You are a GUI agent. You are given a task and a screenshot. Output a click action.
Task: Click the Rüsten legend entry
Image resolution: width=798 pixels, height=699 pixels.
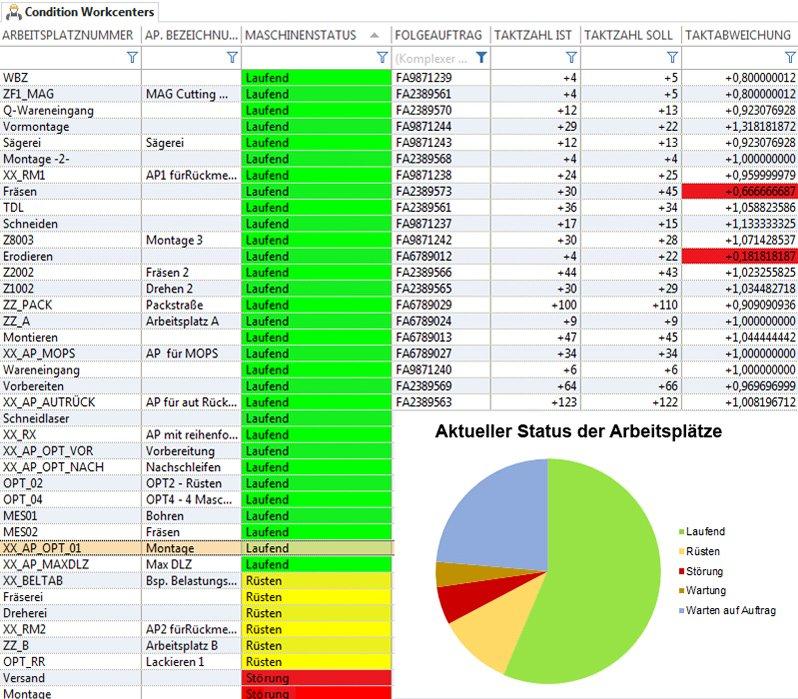(699, 551)
